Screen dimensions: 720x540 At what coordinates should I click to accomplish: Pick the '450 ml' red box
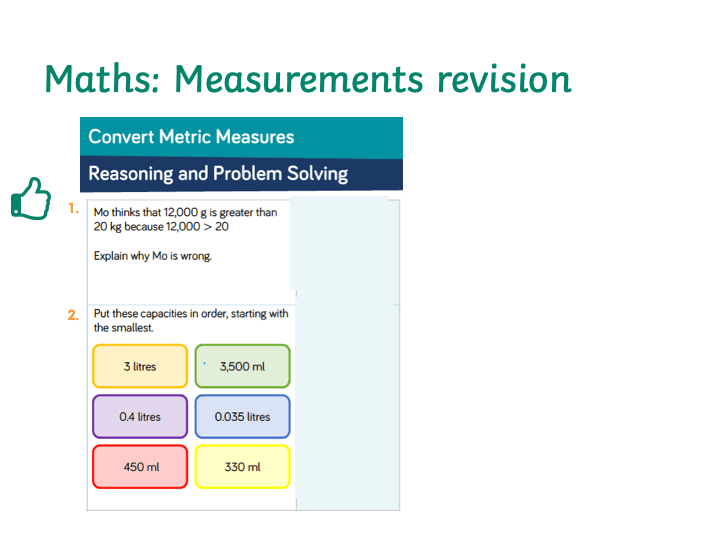tap(140, 467)
